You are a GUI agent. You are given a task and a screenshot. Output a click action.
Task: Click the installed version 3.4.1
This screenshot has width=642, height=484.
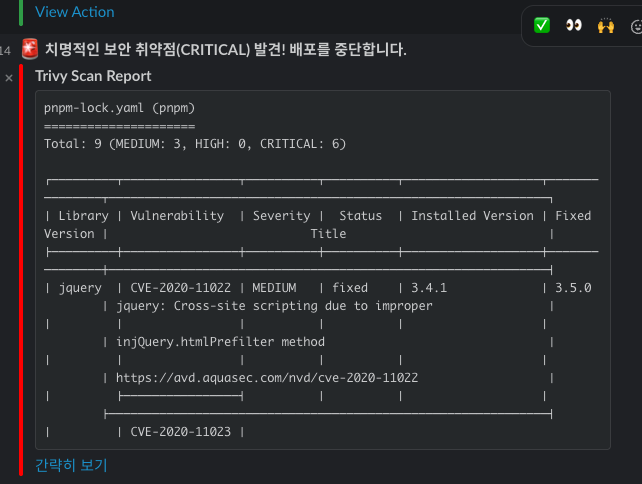point(429,288)
